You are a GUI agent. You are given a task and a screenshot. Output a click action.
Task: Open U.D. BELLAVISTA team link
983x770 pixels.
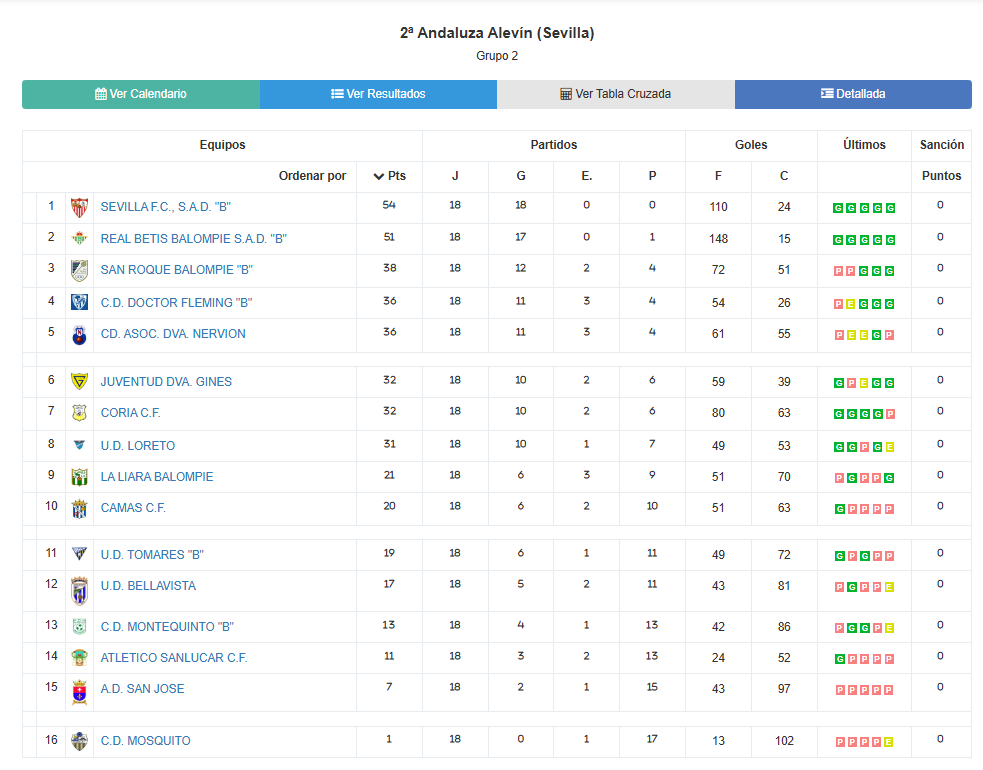coord(148,586)
